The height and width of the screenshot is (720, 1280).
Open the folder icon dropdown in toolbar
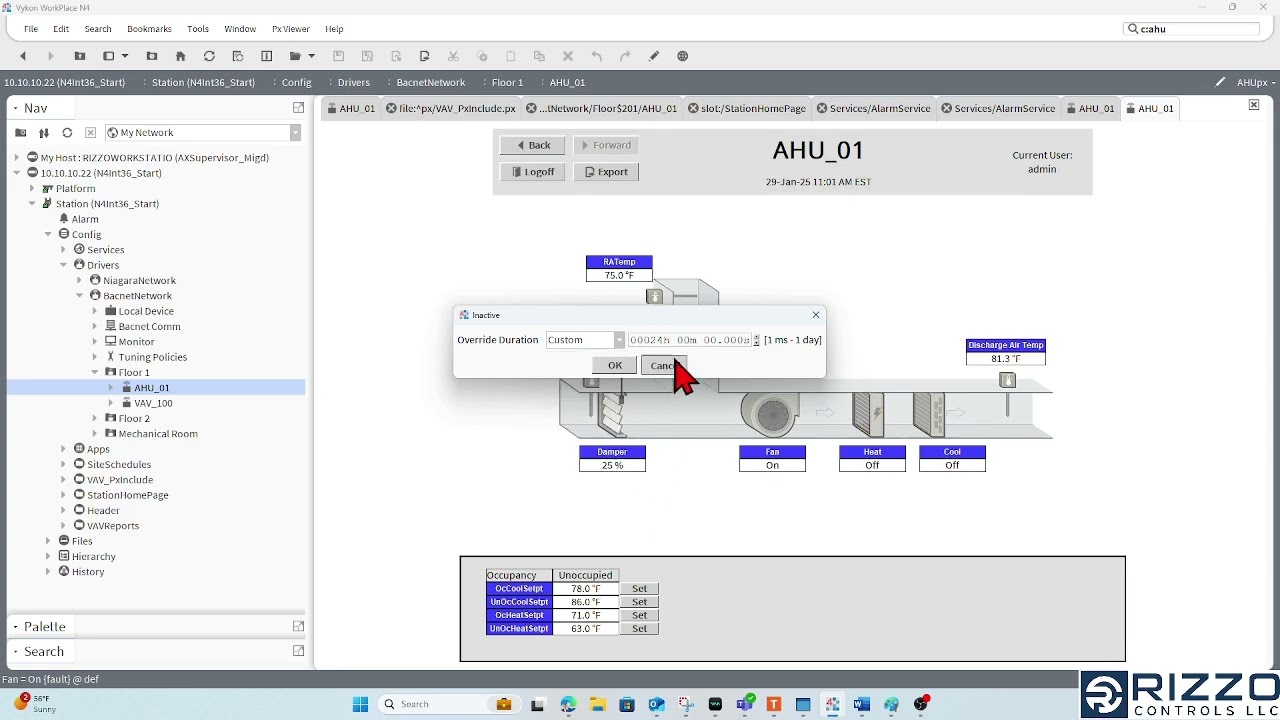coord(311,56)
